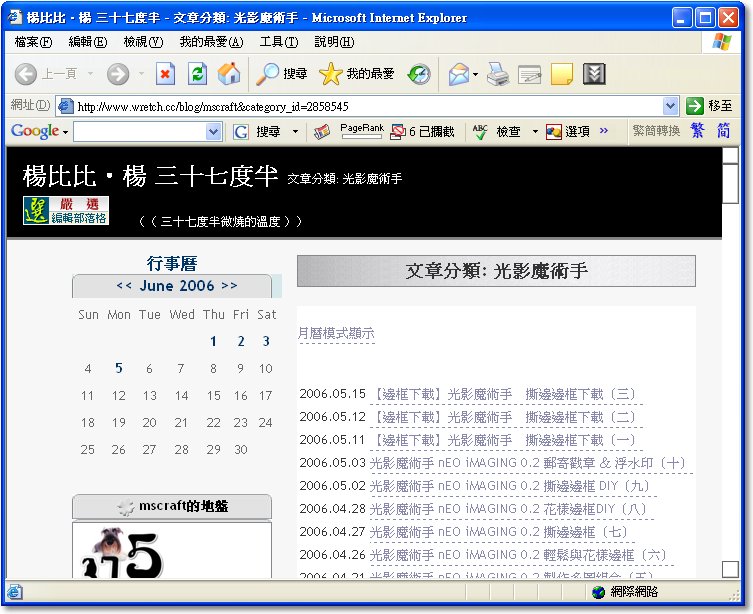
Task: Click inside the Google toolbar search field
Action: pyautogui.click(x=138, y=132)
